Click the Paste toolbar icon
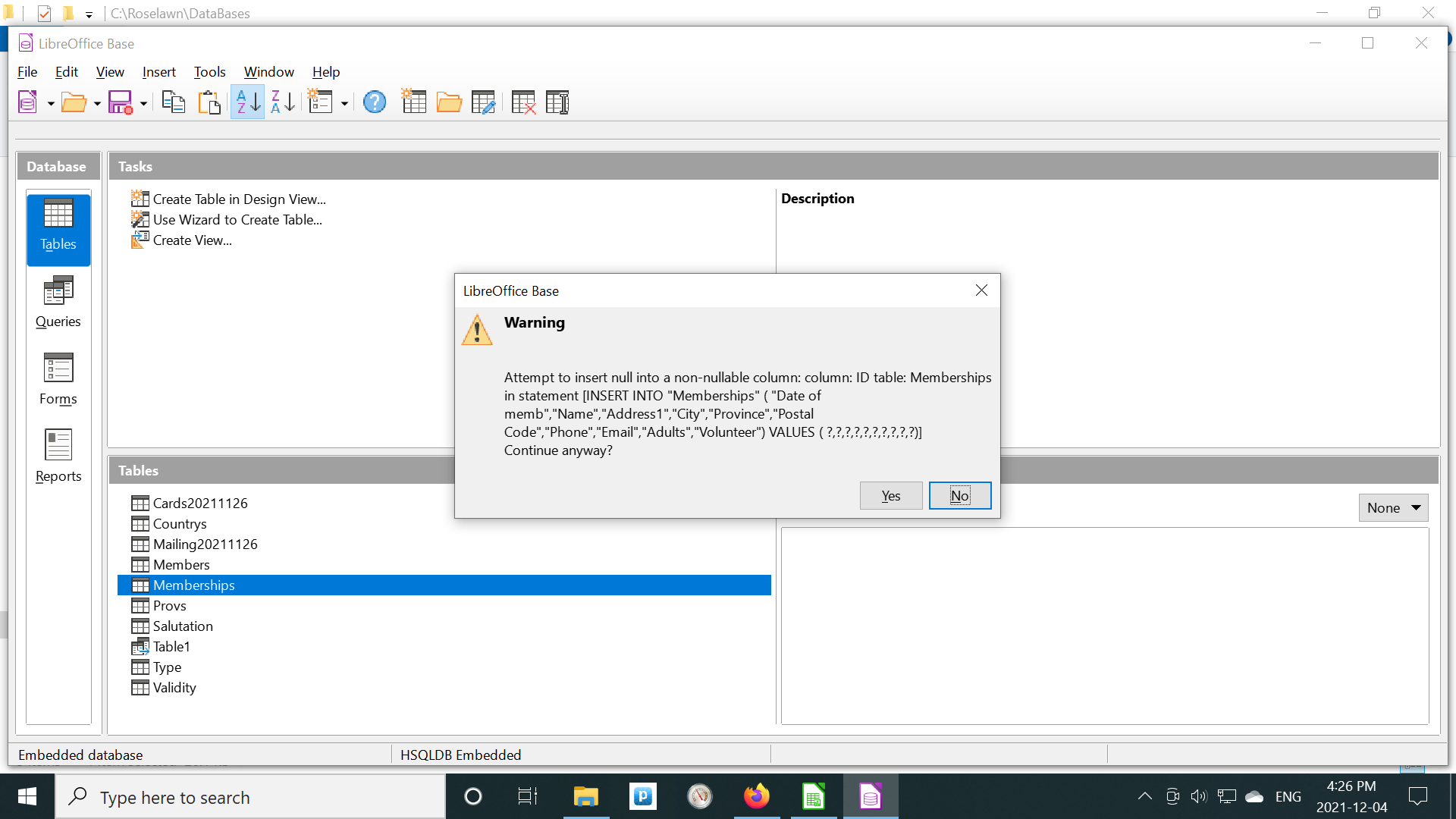The image size is (1456, 819). click(x=209, y=102)
